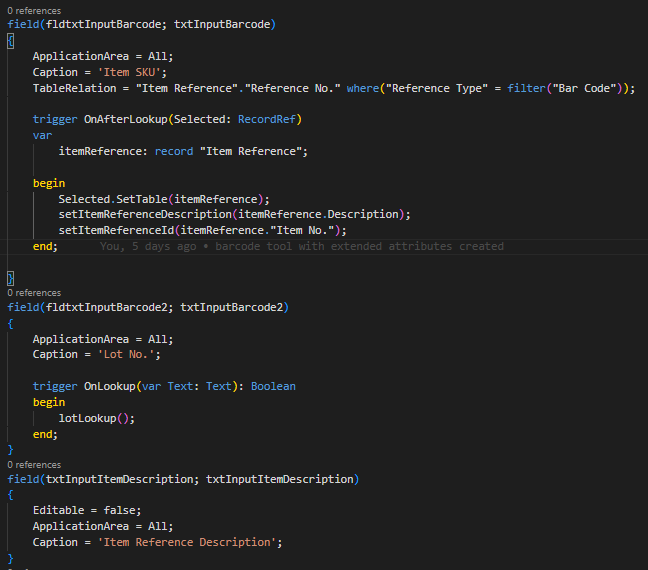The width and height of the screenshot is (648, 570).
Task: Click the 'begin' keyword of the OnAfterLookup trigger
Action: [49, 183]
